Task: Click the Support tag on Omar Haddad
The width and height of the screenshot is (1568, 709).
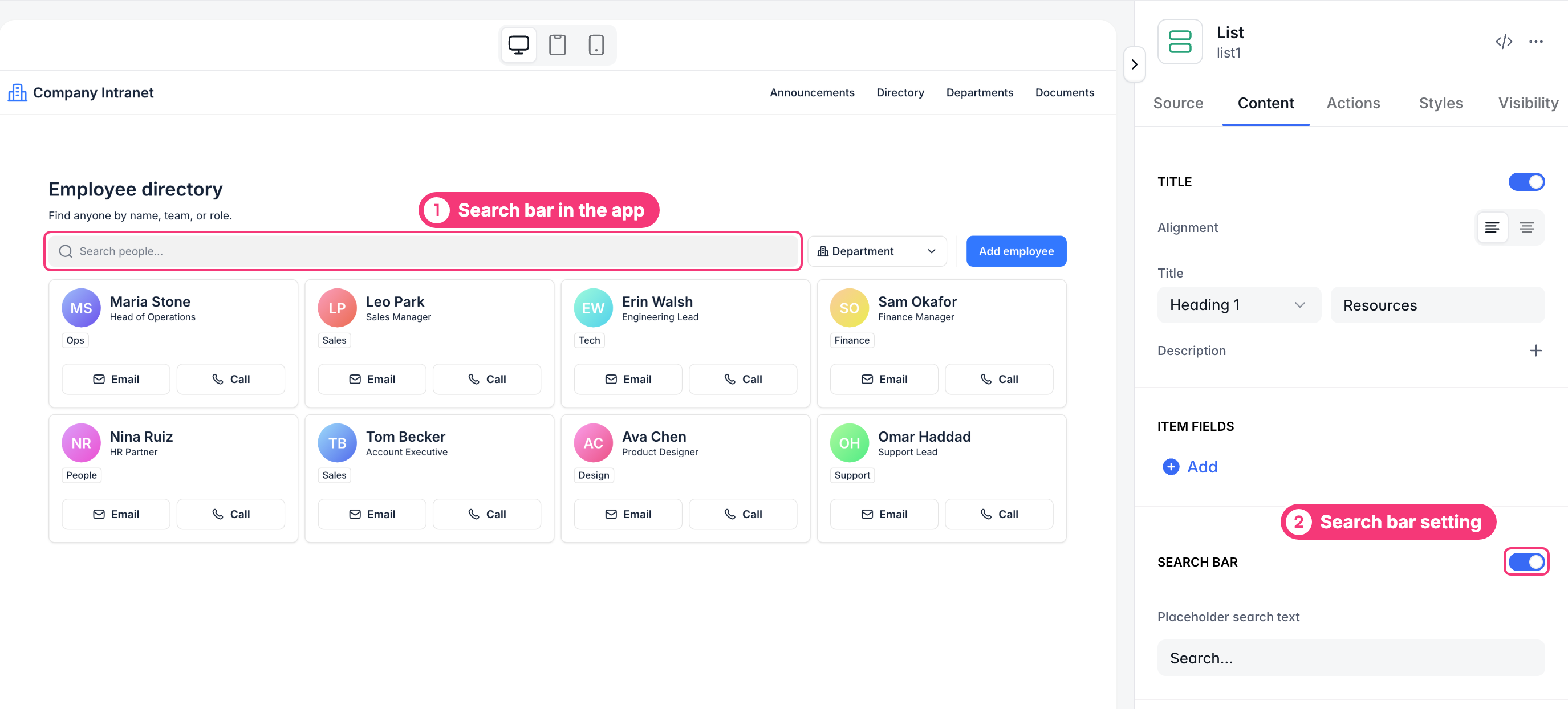Action: (x=851, y=475)
